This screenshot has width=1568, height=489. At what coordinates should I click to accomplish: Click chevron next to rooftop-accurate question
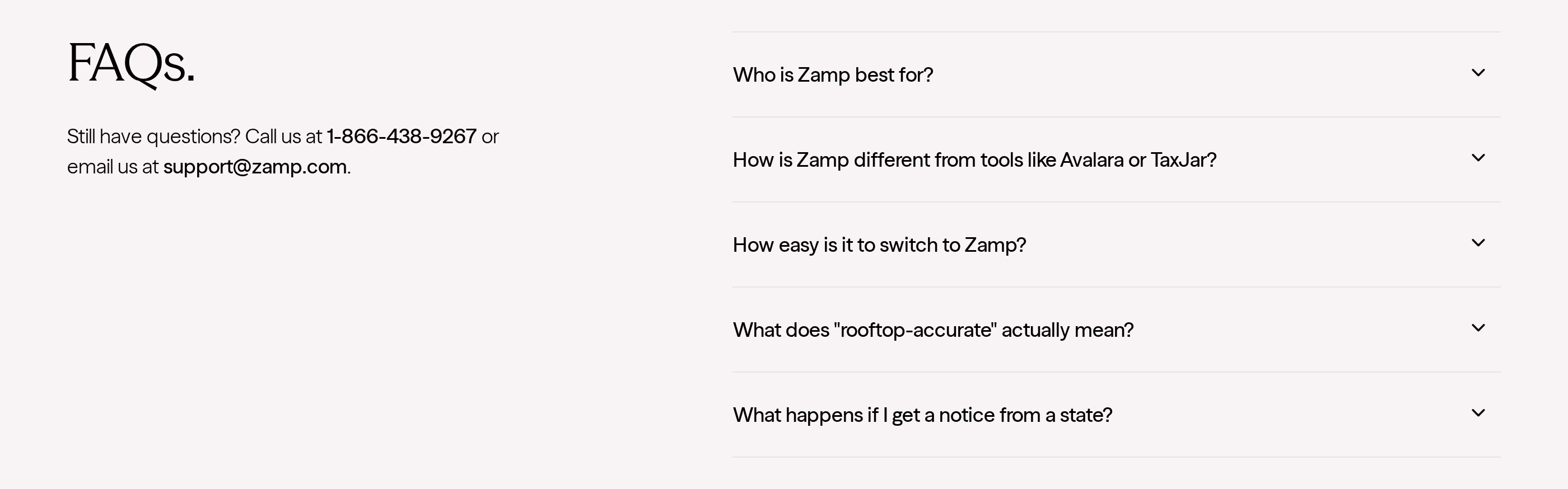[1478, 328]
